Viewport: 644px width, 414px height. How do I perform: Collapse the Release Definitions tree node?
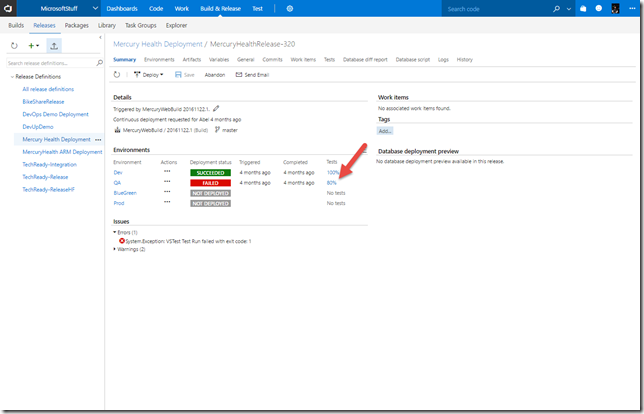coord(11,76)
